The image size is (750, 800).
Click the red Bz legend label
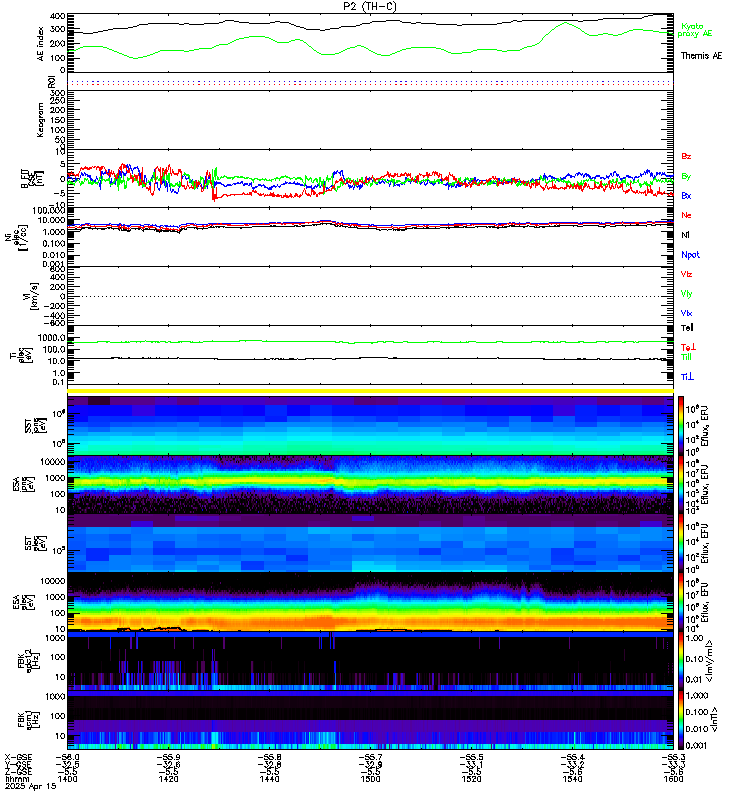point(686,156)
